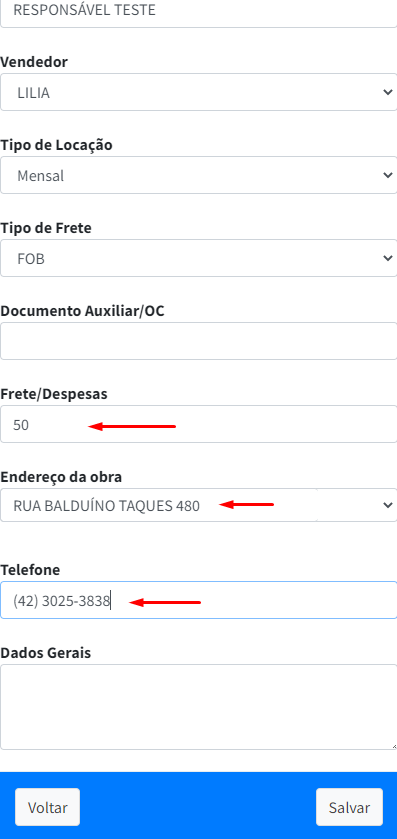Click the chevron arrow of Tipo de Frete

click(388, 258)
